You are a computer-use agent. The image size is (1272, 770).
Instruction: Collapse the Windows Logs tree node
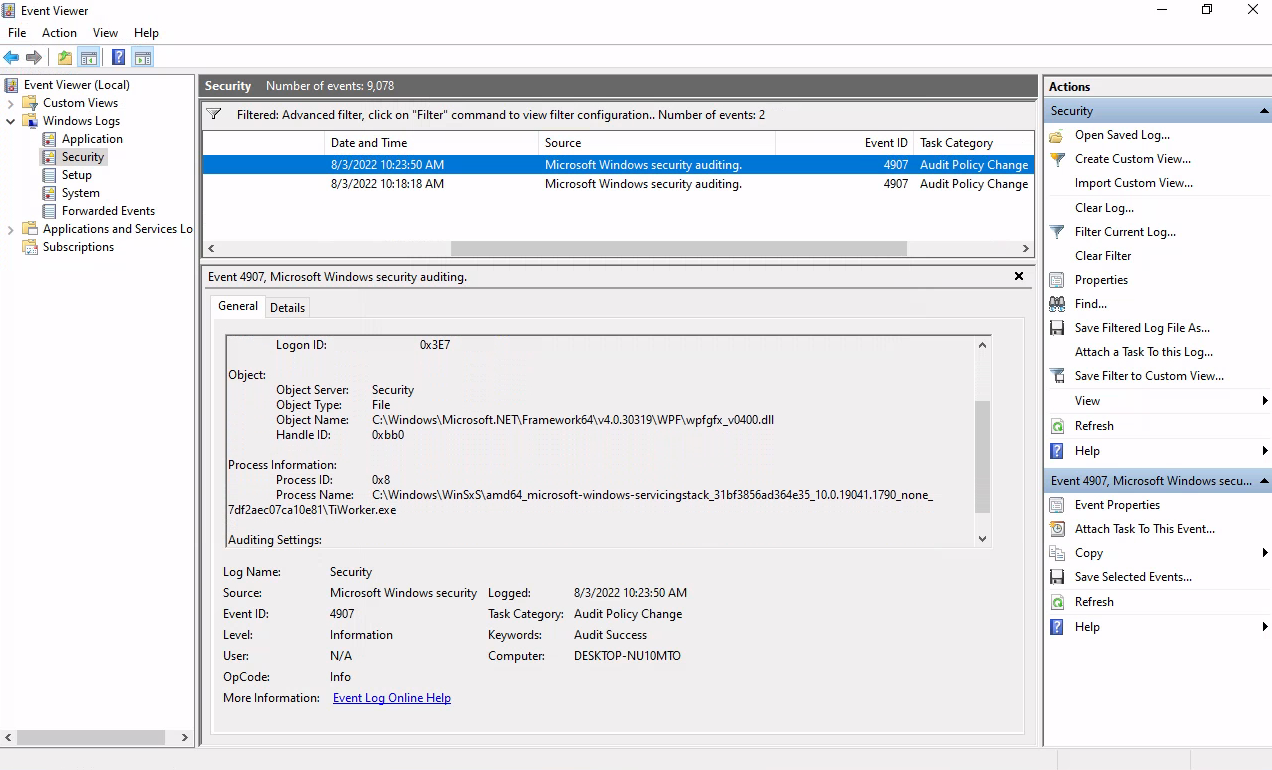click(x=11, y=121)
